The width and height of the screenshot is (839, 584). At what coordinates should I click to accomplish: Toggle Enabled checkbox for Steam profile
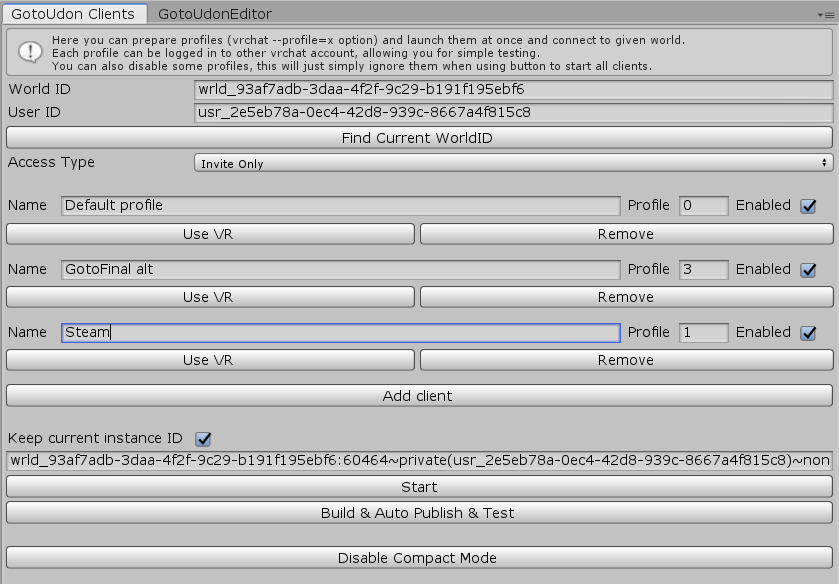(808, 333)
